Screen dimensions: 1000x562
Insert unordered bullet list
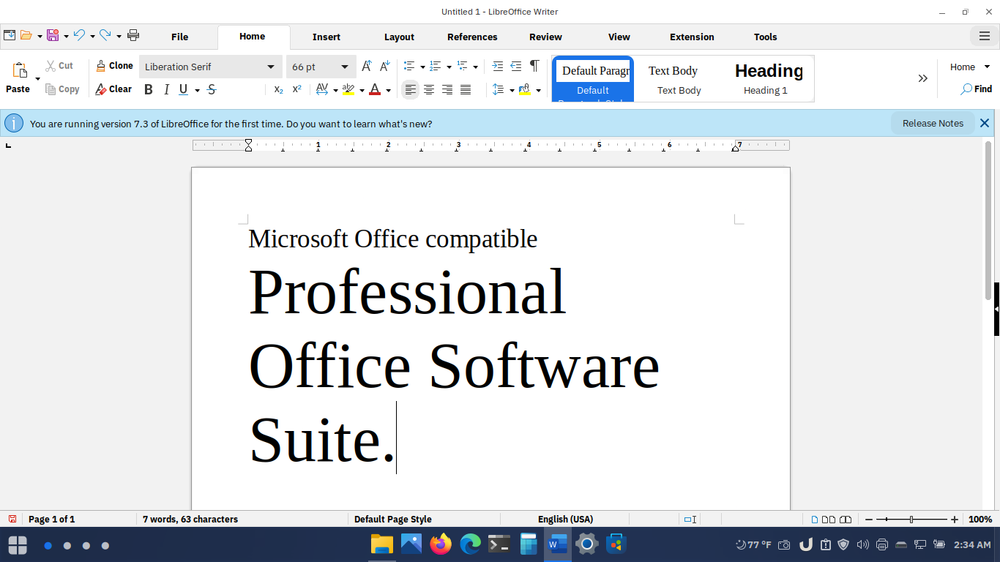click(x=409, y=66)
